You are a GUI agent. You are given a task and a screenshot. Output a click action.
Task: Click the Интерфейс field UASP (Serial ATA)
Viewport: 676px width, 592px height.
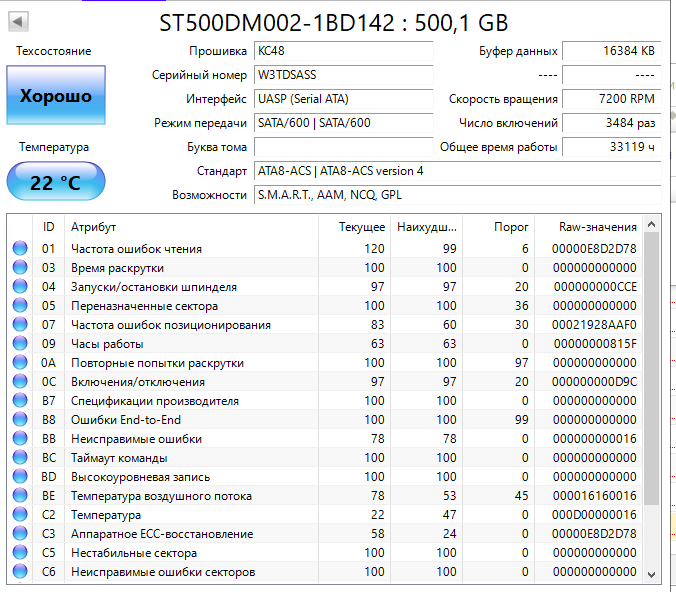point(343,99)
